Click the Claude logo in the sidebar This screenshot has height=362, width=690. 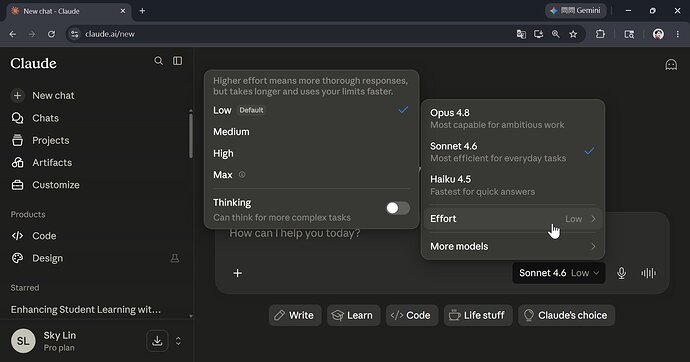coord(33,63)
